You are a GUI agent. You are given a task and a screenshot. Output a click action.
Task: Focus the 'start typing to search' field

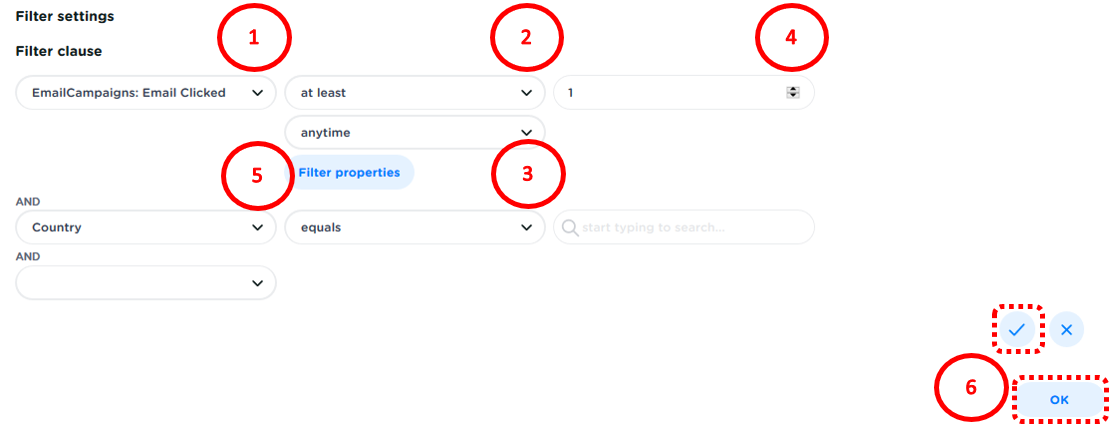point(690,227)
